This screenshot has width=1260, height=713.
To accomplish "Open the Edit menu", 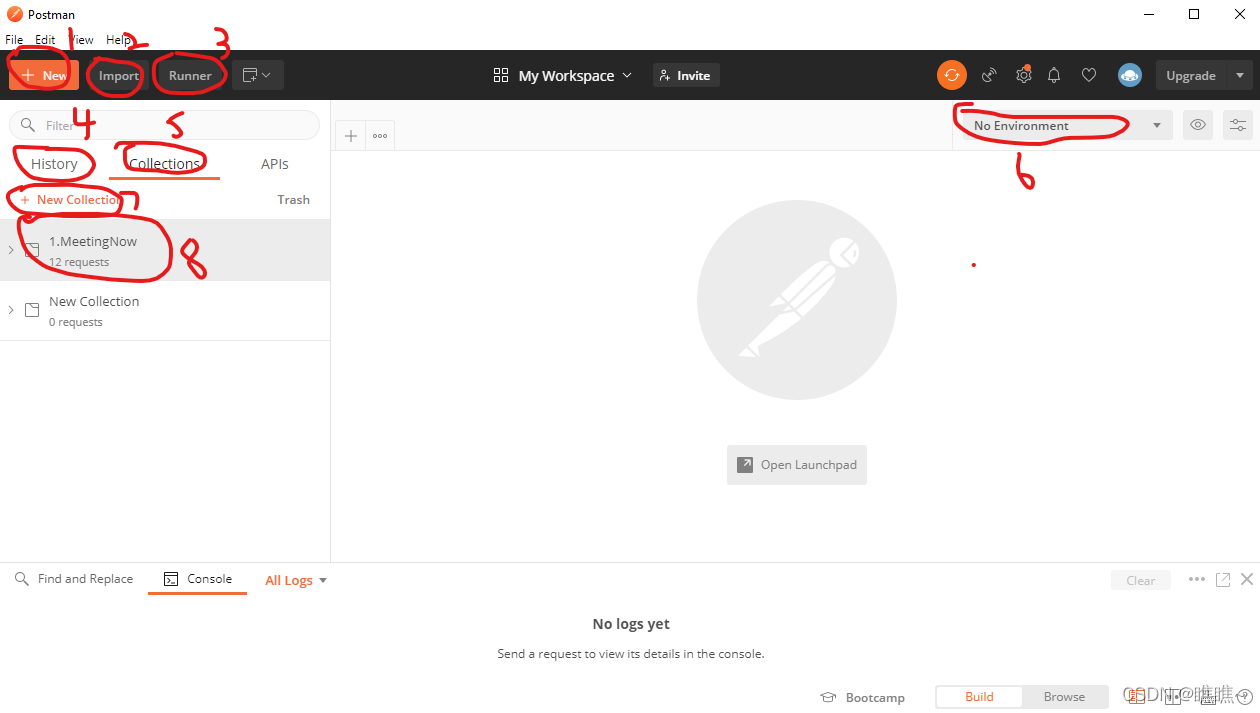I will click(45, 40).
